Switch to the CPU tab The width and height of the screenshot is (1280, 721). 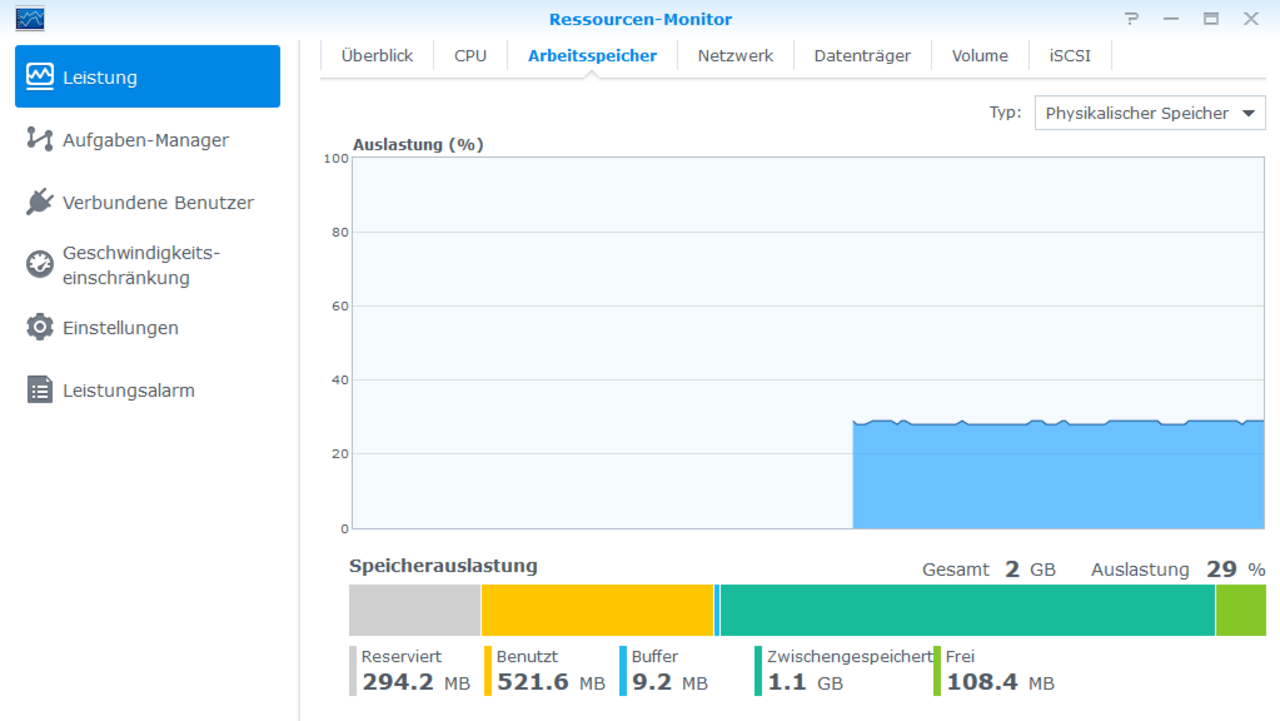coord(470,56)
